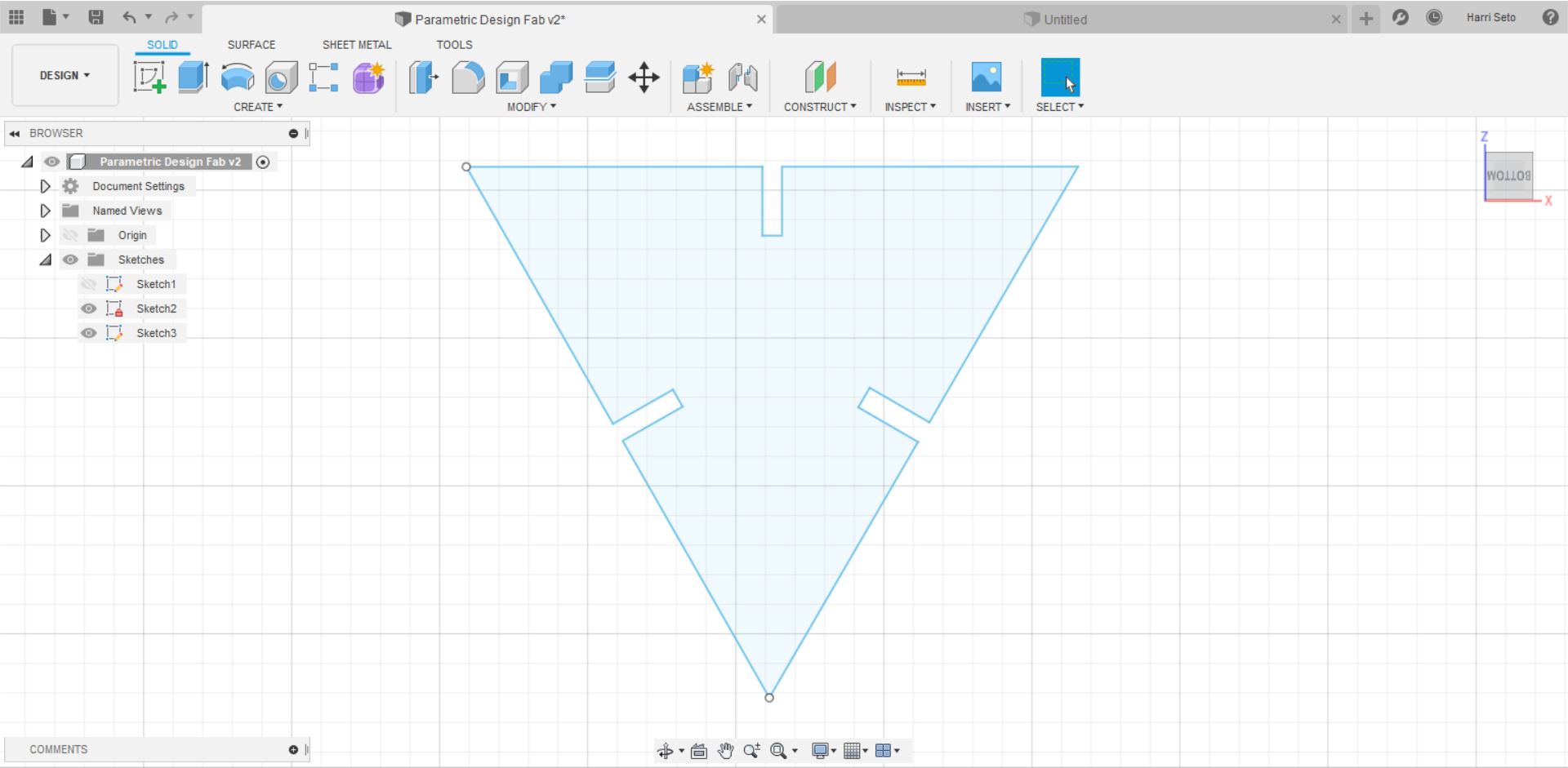This screenshot has height=768, width=1568.
Task: Click the BOTTOM face of the ViewCube
Action: point(1508,175)
